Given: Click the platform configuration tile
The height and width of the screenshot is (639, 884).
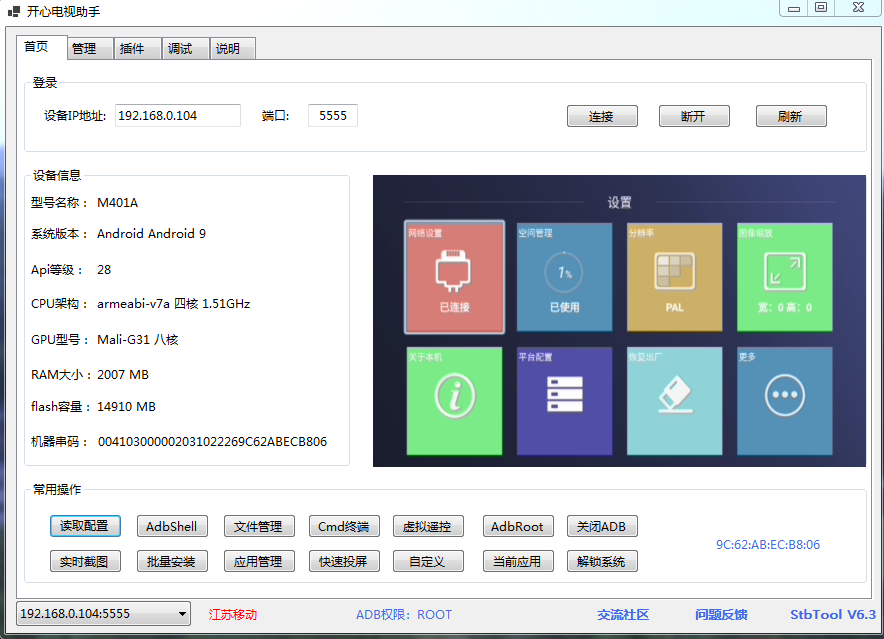Looking at the screenshot, I should [564, 400].
